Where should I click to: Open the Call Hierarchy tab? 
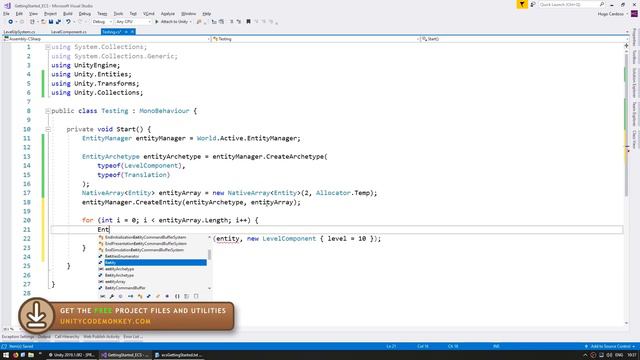click(67, 337)
